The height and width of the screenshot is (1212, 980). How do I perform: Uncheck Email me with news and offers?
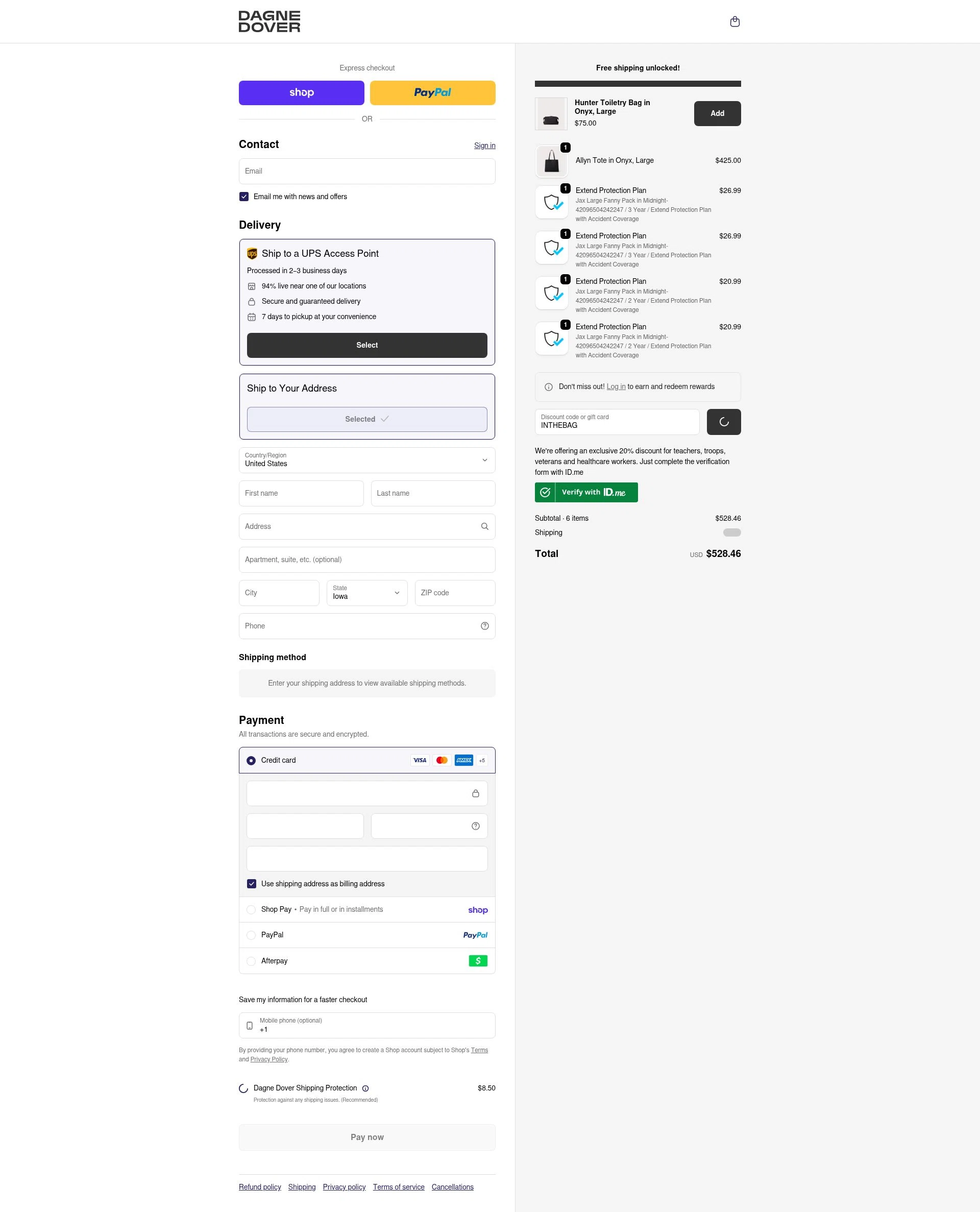point(244,197)
